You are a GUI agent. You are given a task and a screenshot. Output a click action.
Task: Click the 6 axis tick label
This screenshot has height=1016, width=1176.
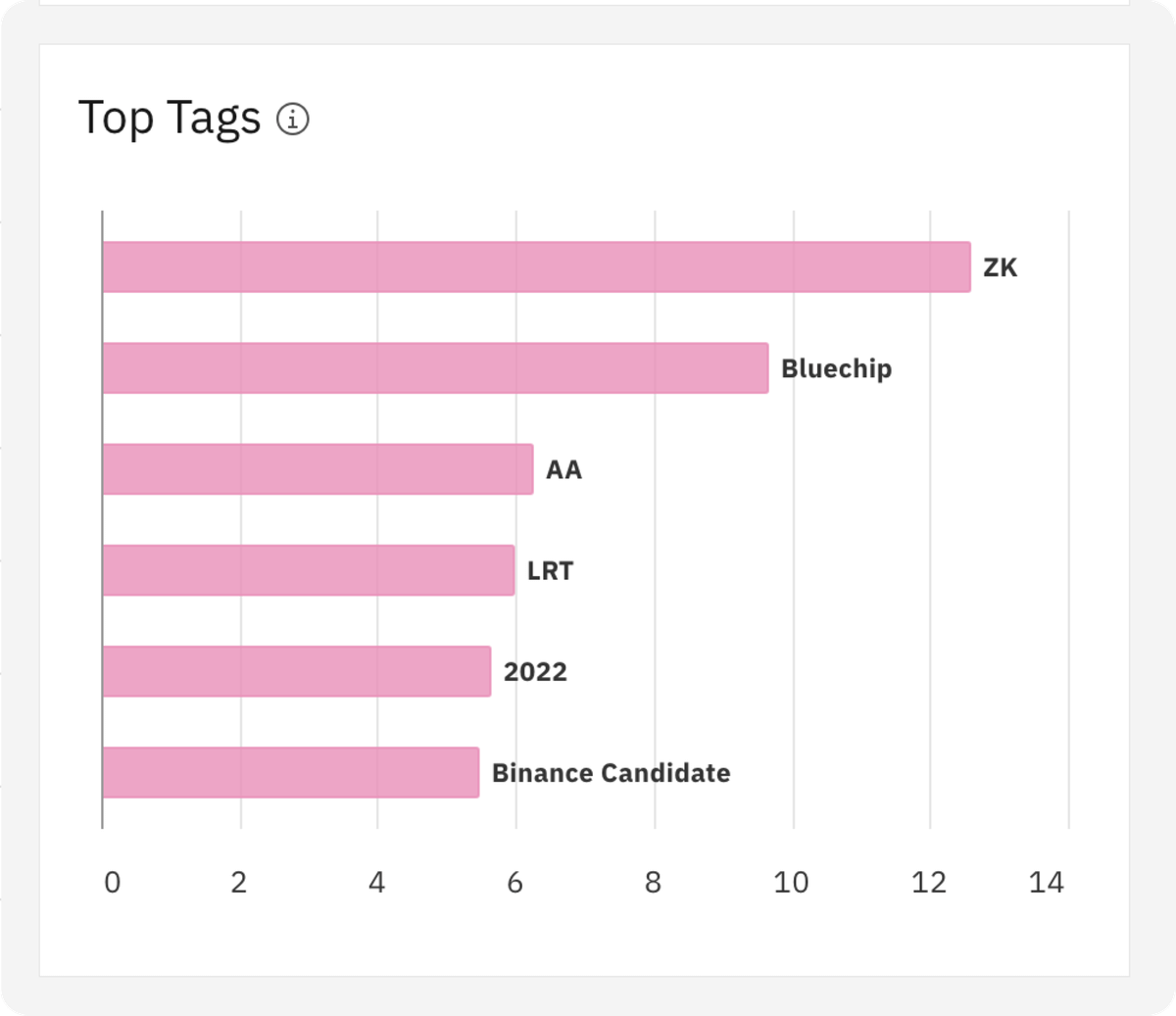pos(515,883)
